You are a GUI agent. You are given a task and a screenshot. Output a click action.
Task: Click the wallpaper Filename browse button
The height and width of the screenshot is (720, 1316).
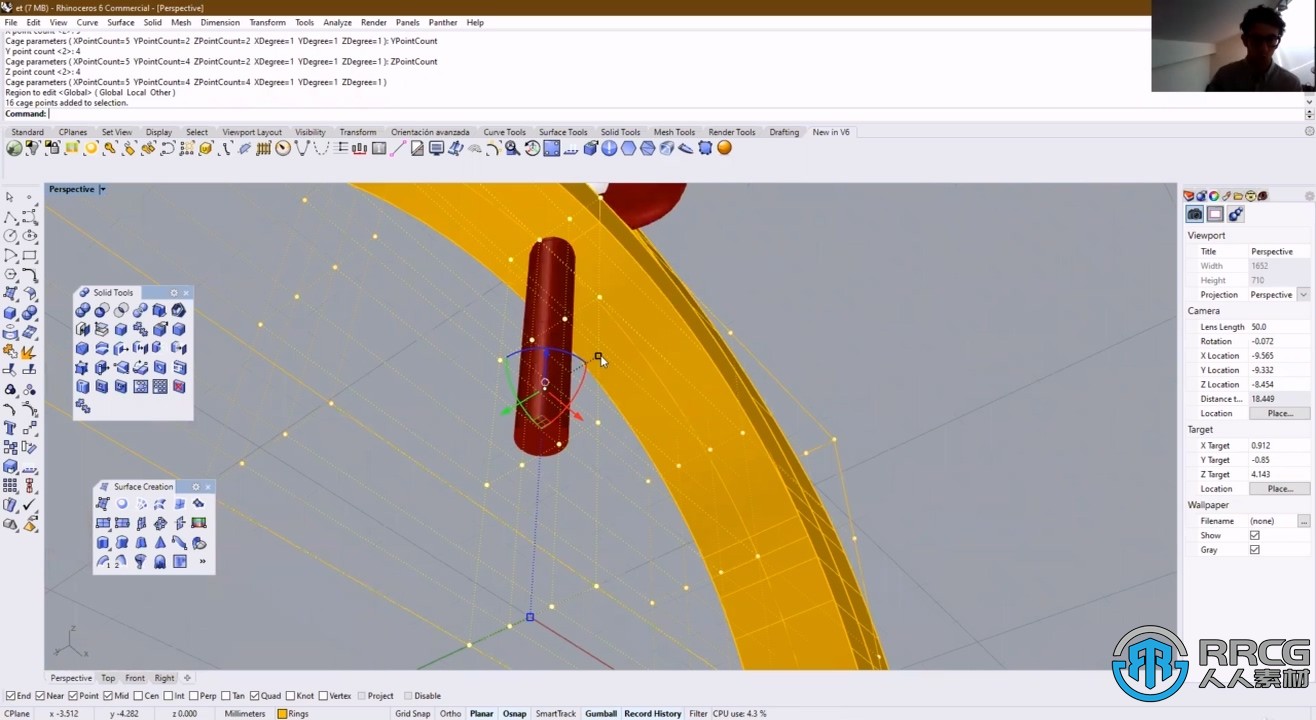(x=1303, y=521)
